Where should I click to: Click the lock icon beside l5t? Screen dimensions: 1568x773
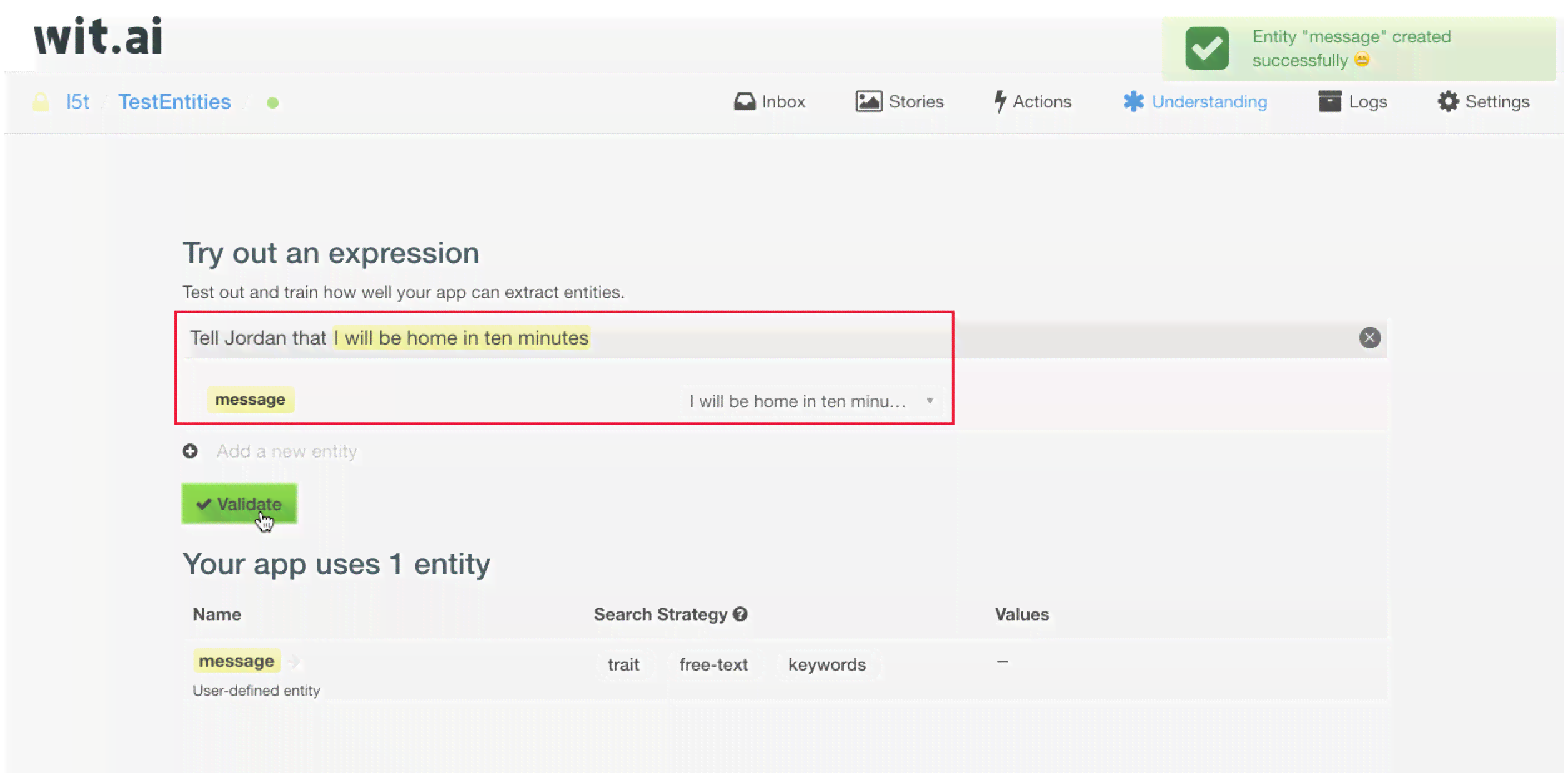(x=41, y=102)
